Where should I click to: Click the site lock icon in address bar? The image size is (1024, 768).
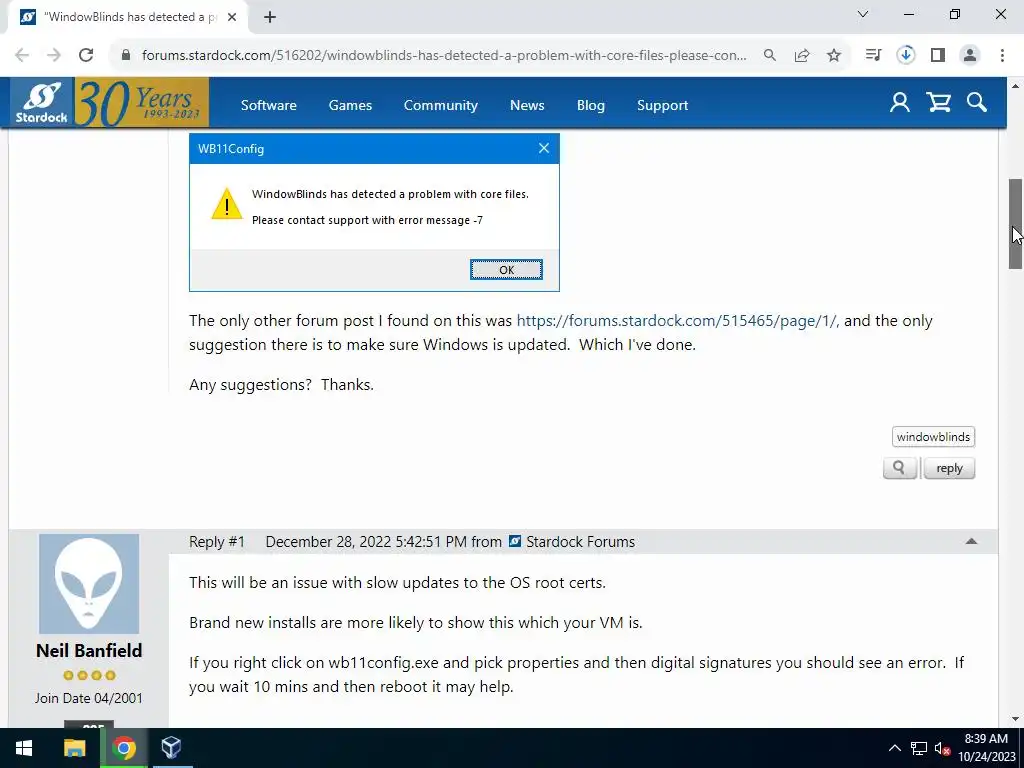[x=126, y=56]
